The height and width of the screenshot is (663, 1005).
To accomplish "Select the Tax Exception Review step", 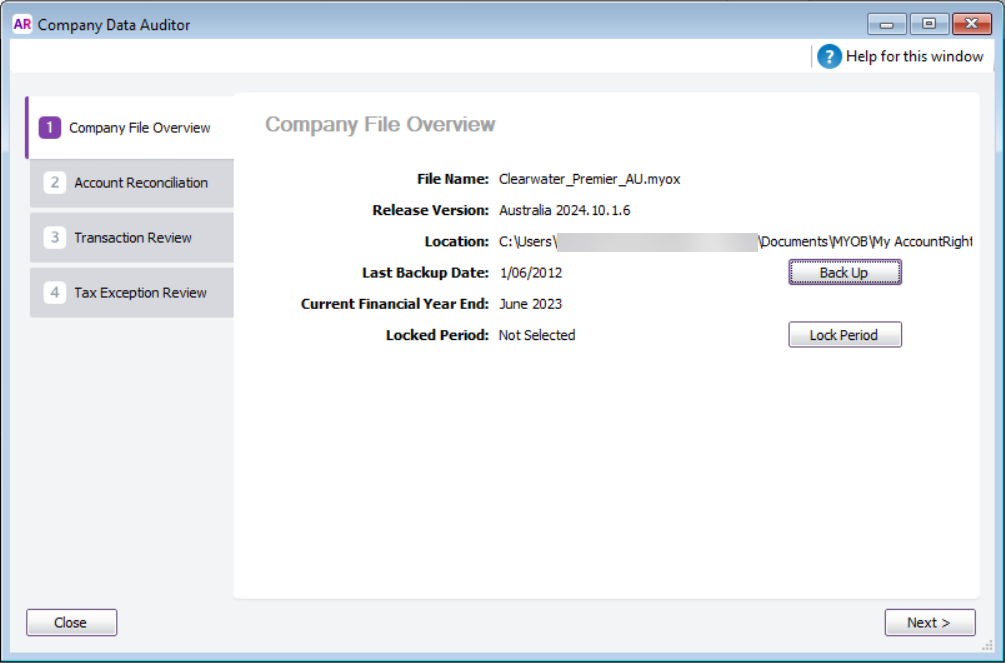I will click(131, 292).
